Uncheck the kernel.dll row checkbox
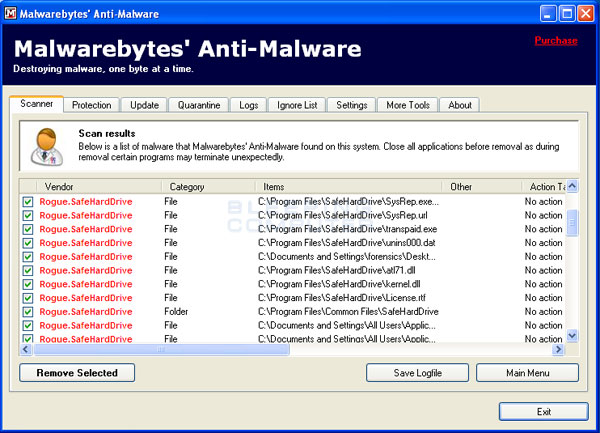 (x=28, y=284)
